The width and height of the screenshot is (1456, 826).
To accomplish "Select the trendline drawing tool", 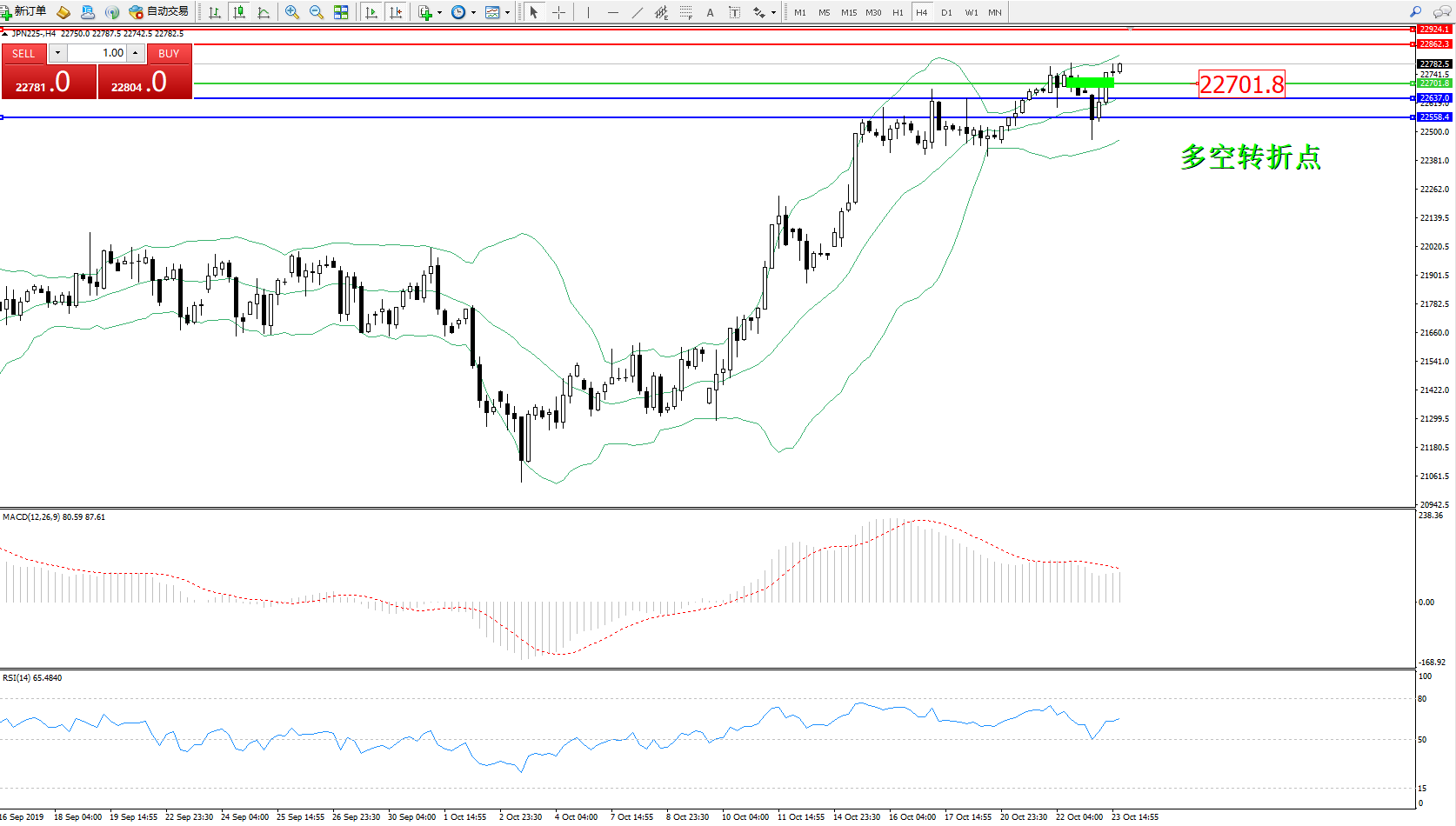I will pyautogui.click(x=638, y=12).
